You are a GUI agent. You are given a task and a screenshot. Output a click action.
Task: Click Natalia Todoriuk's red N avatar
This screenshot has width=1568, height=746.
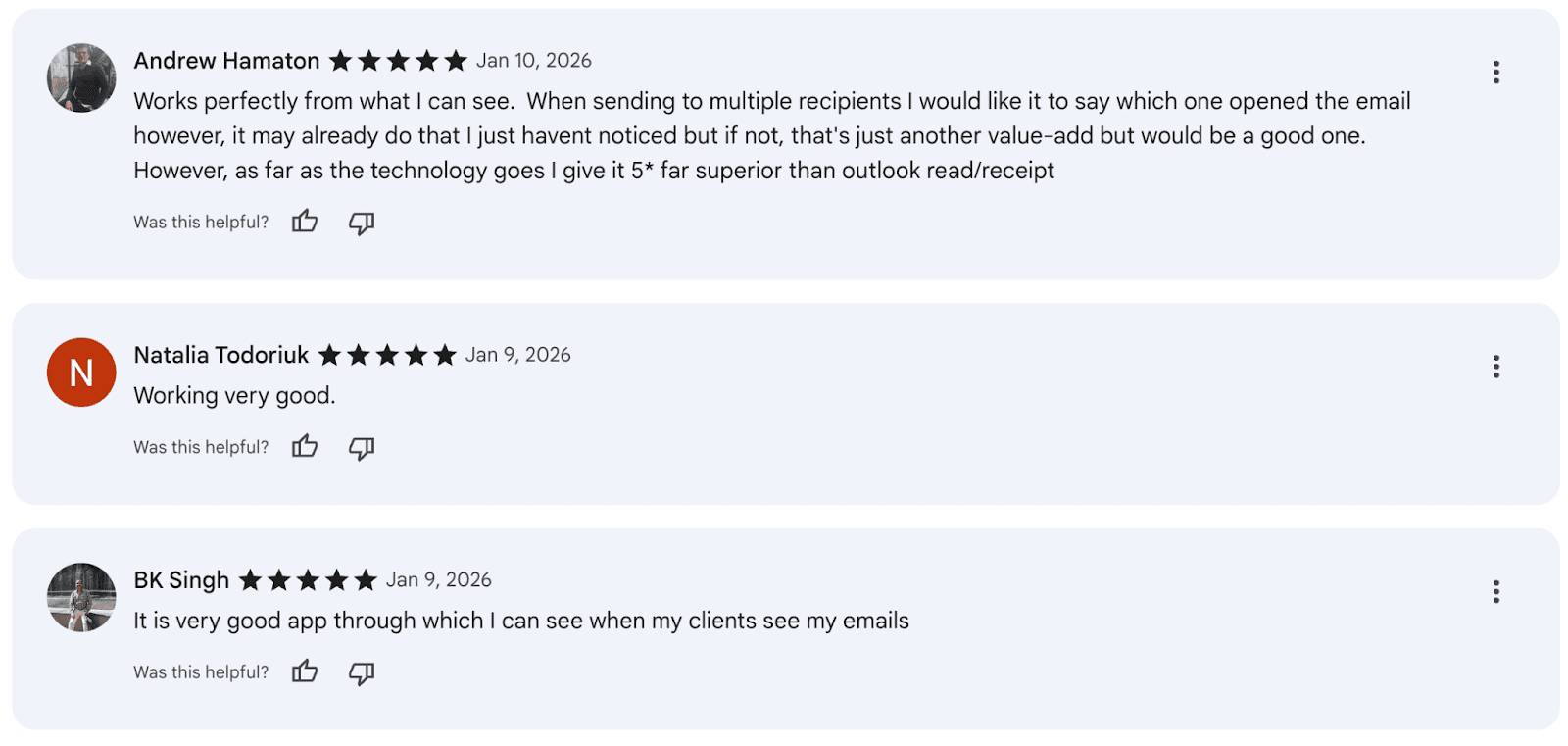[81, 373]
